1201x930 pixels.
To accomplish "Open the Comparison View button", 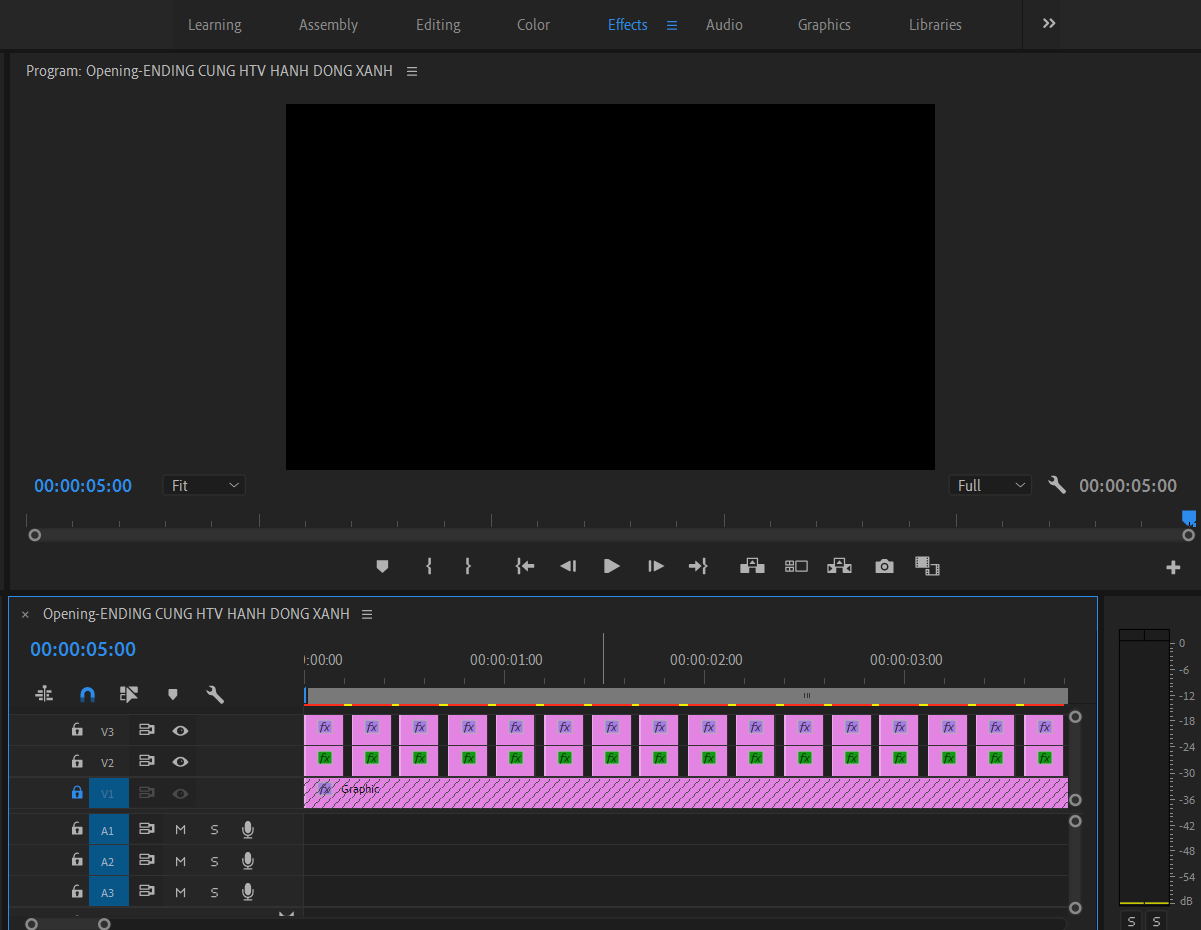I will 927,566.
